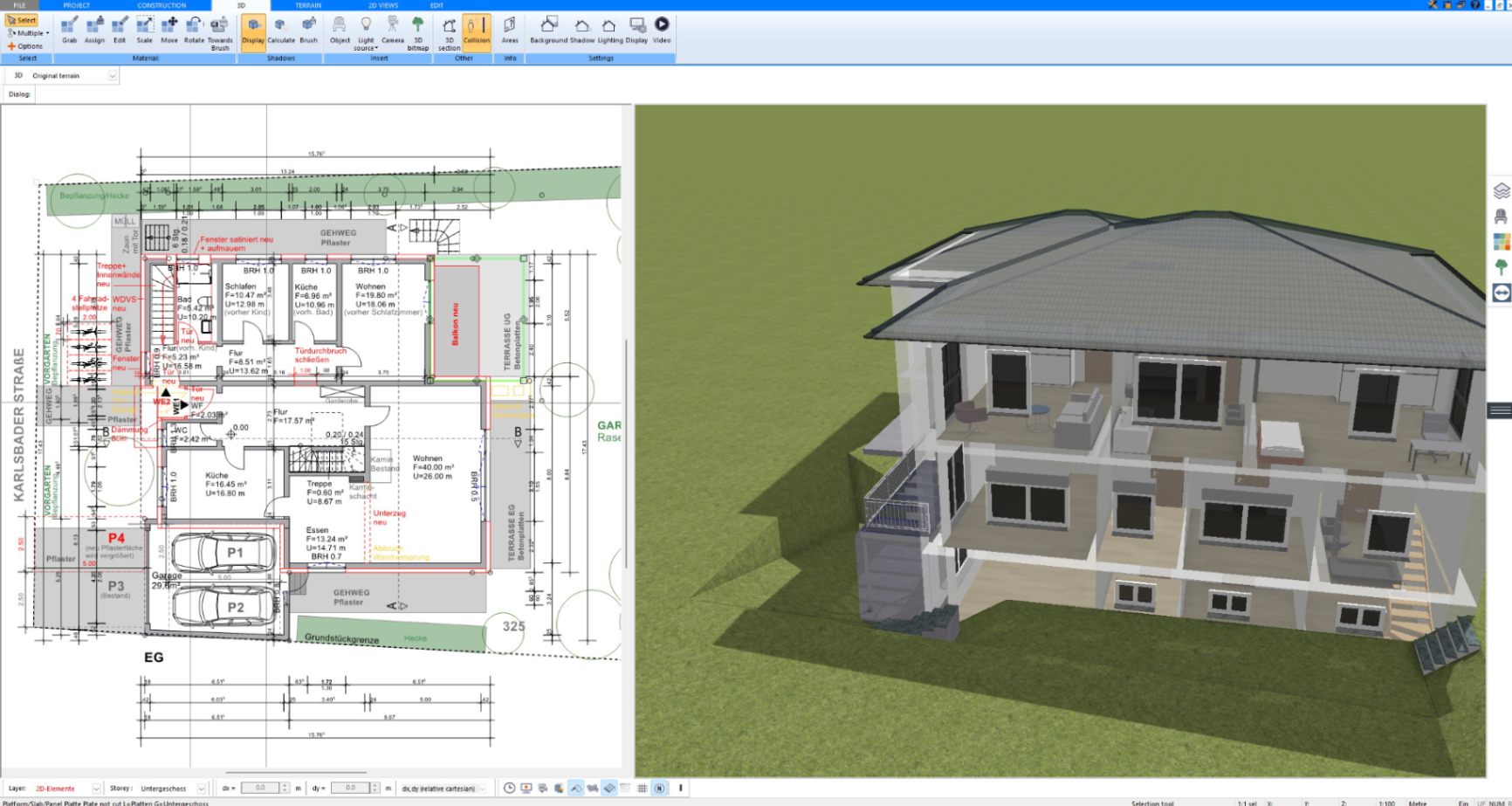
Task: Choose the Scale material tool
Action: [x=144, y=30]
